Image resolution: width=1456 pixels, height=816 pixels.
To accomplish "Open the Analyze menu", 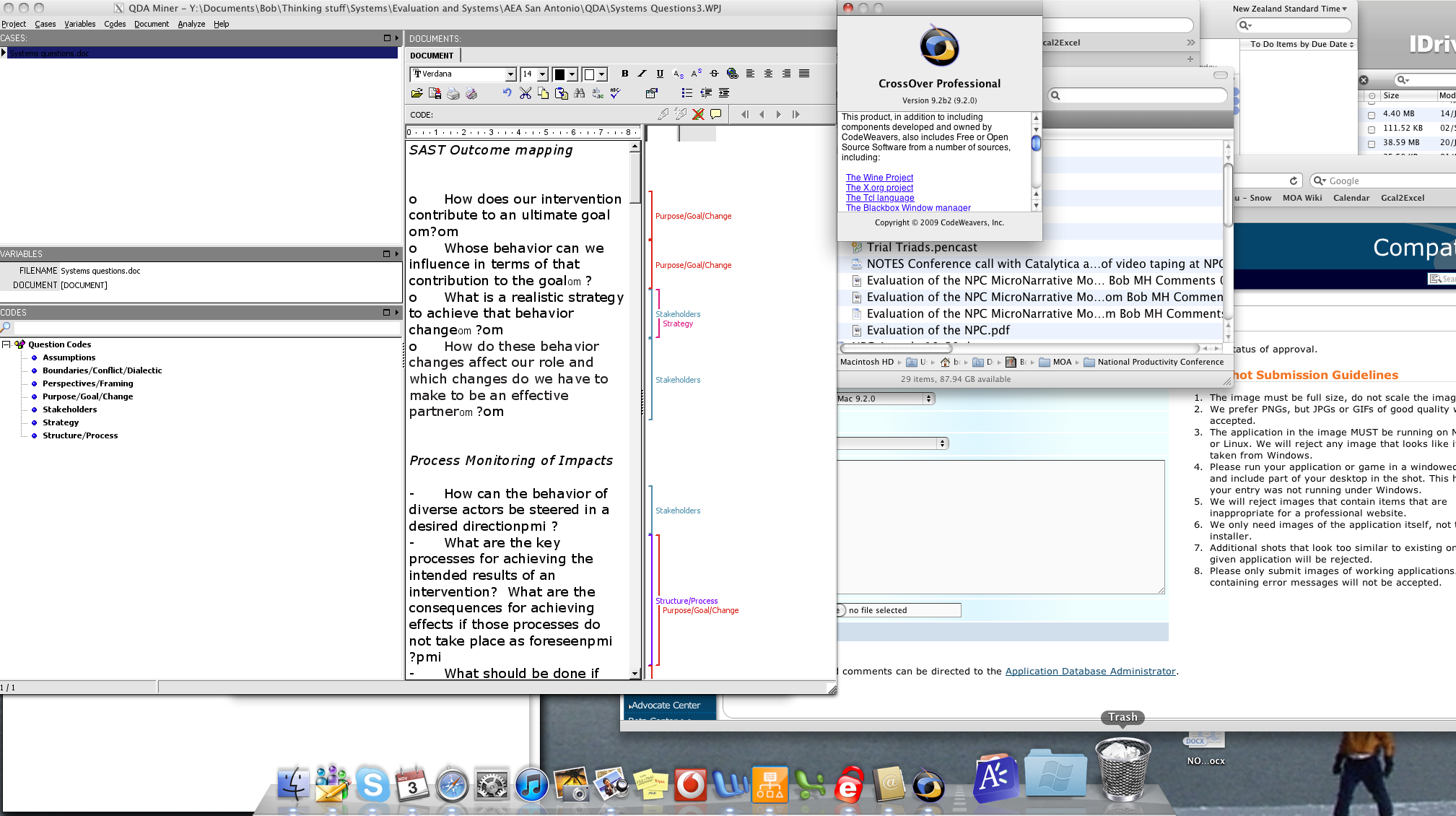I will (x=191, y=24).
